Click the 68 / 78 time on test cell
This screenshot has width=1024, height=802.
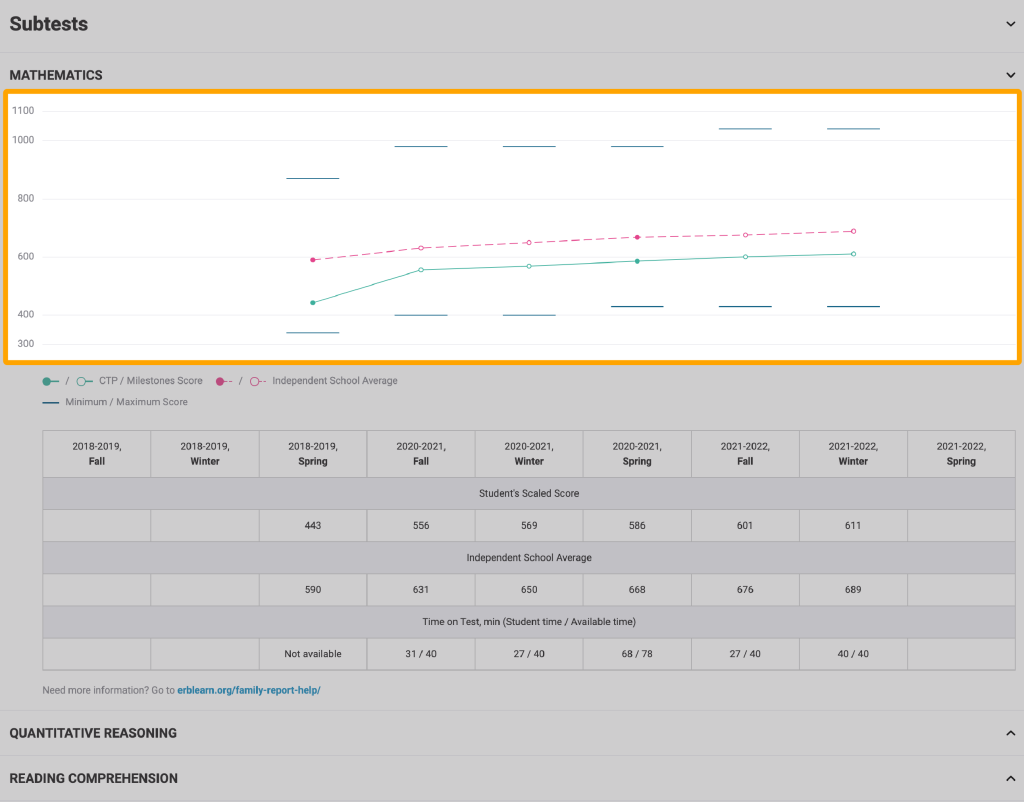[637, 654]
